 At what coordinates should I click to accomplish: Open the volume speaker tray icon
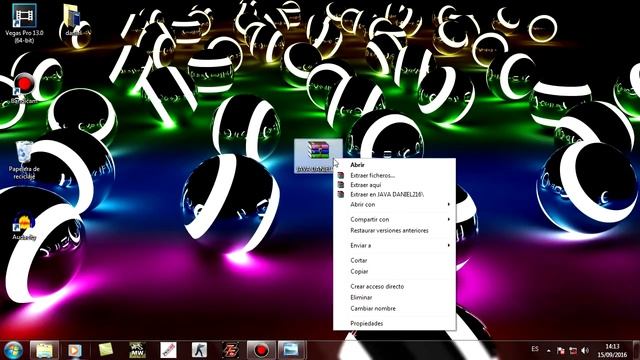pyautogui.click(x=585, y=350)
